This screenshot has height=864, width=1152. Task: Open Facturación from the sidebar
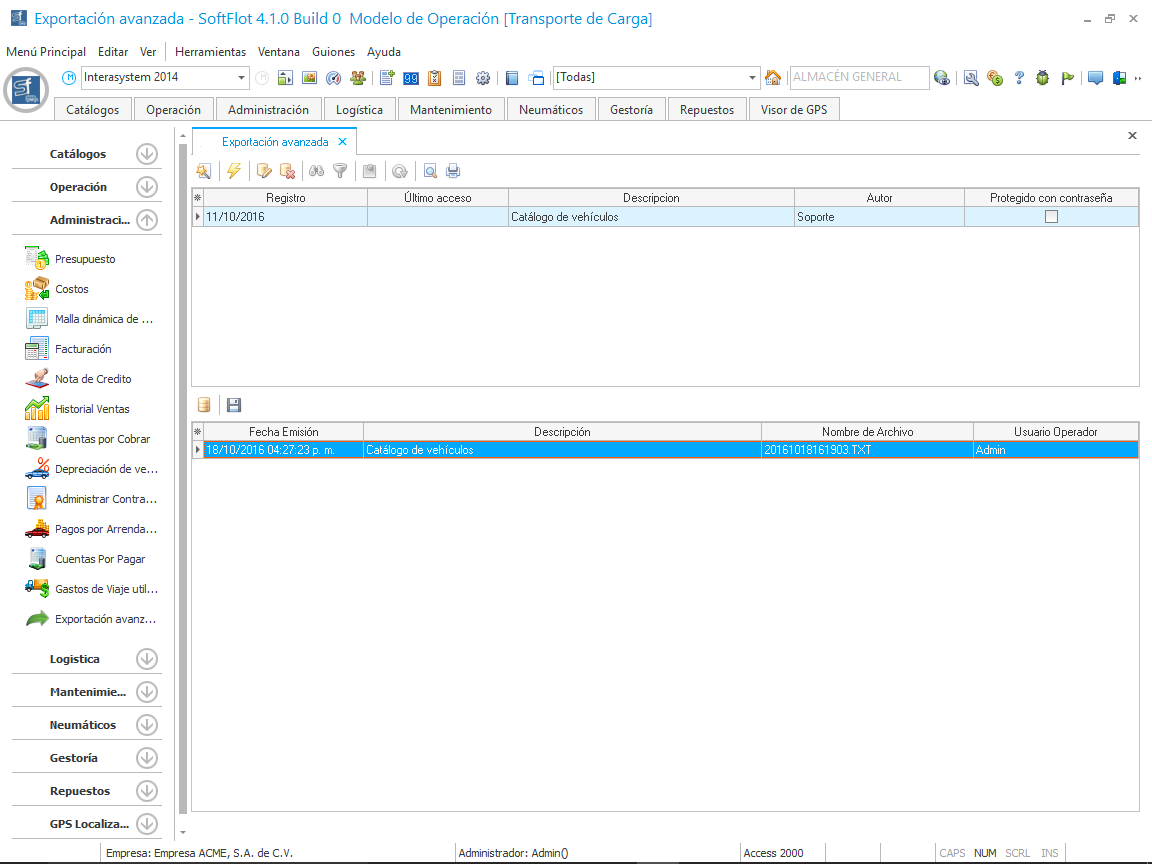83,349
